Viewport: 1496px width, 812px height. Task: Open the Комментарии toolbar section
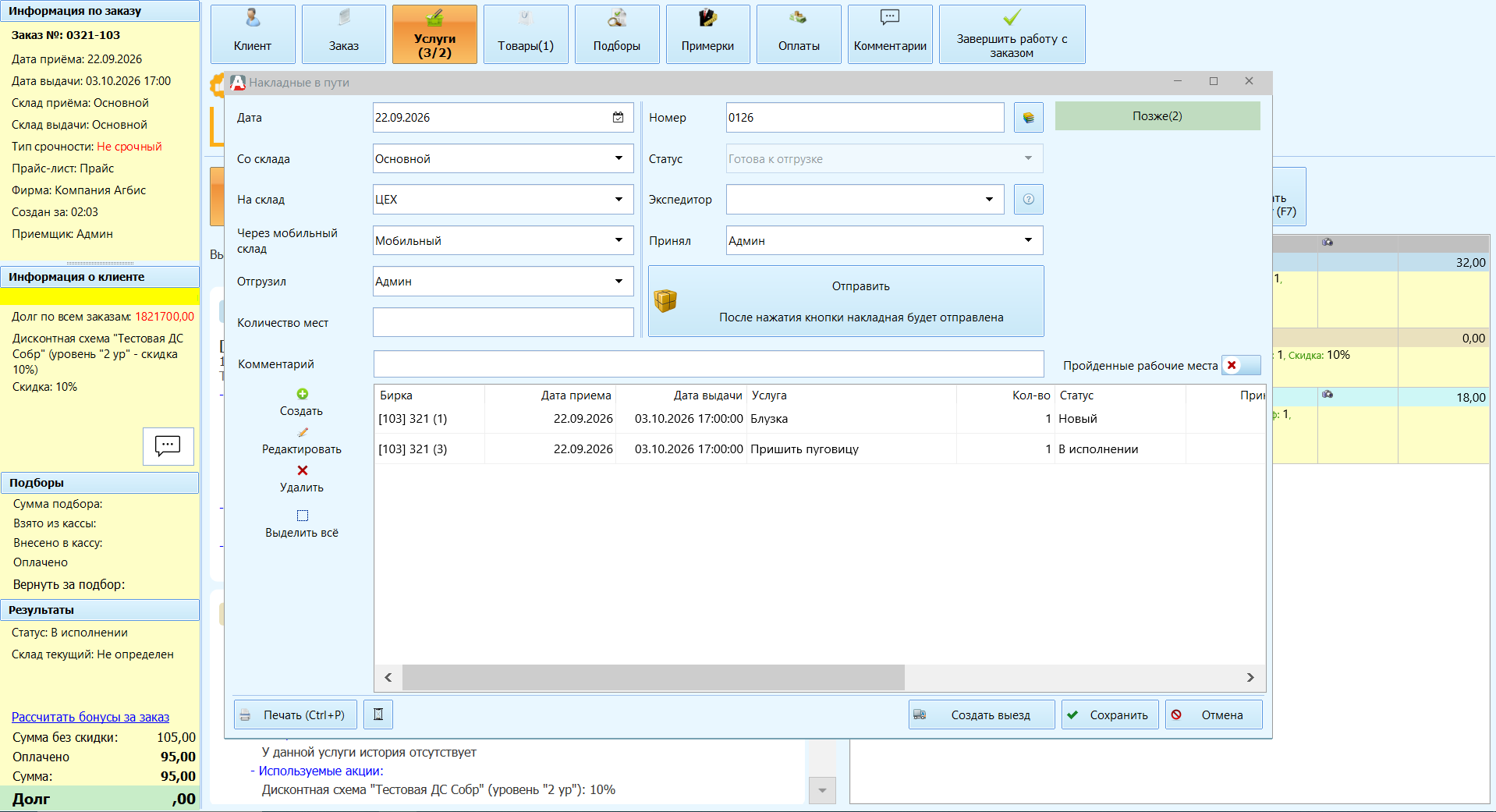890,34
